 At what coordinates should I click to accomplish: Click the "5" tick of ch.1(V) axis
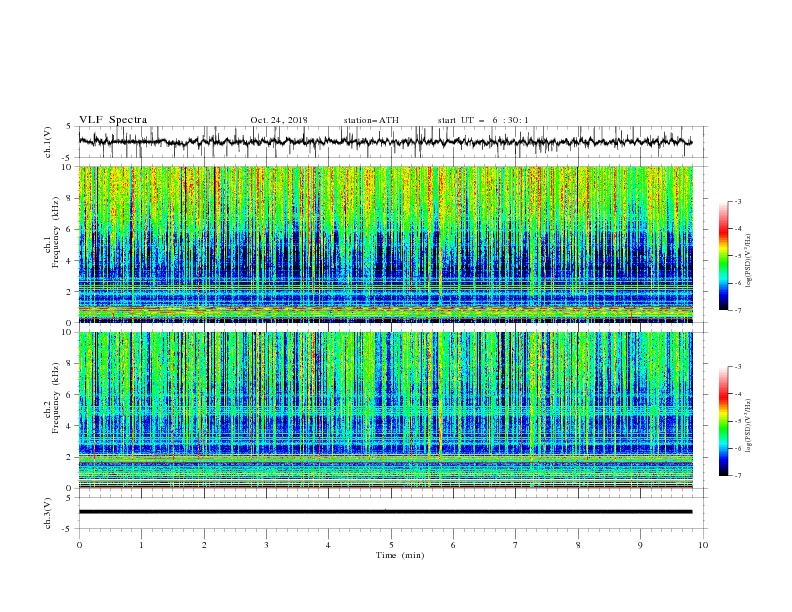[x=69, y=126]
